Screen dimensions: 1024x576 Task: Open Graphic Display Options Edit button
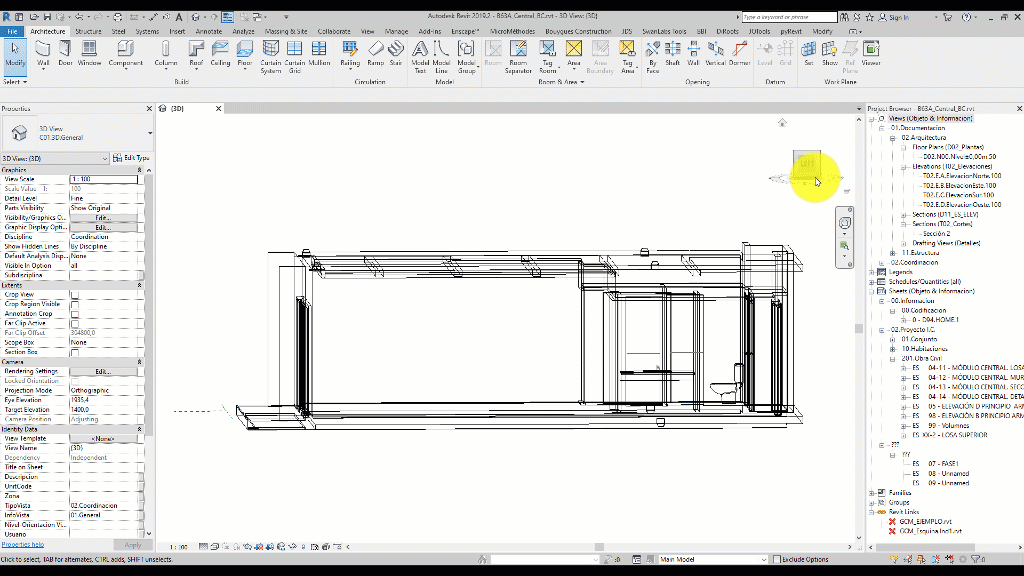(x=103, y=227)
